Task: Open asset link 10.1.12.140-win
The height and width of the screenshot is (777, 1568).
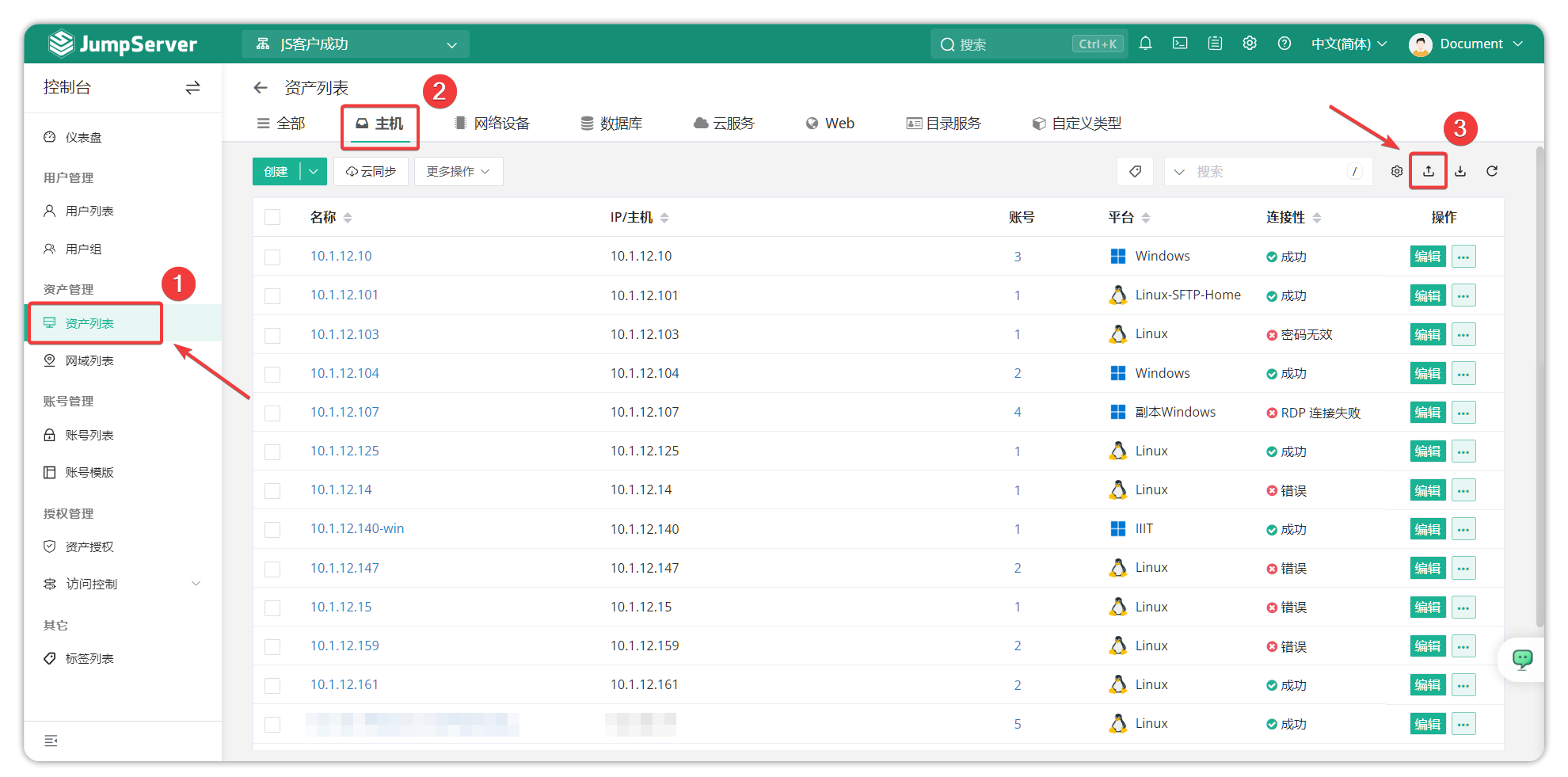Action: (357, 528)
